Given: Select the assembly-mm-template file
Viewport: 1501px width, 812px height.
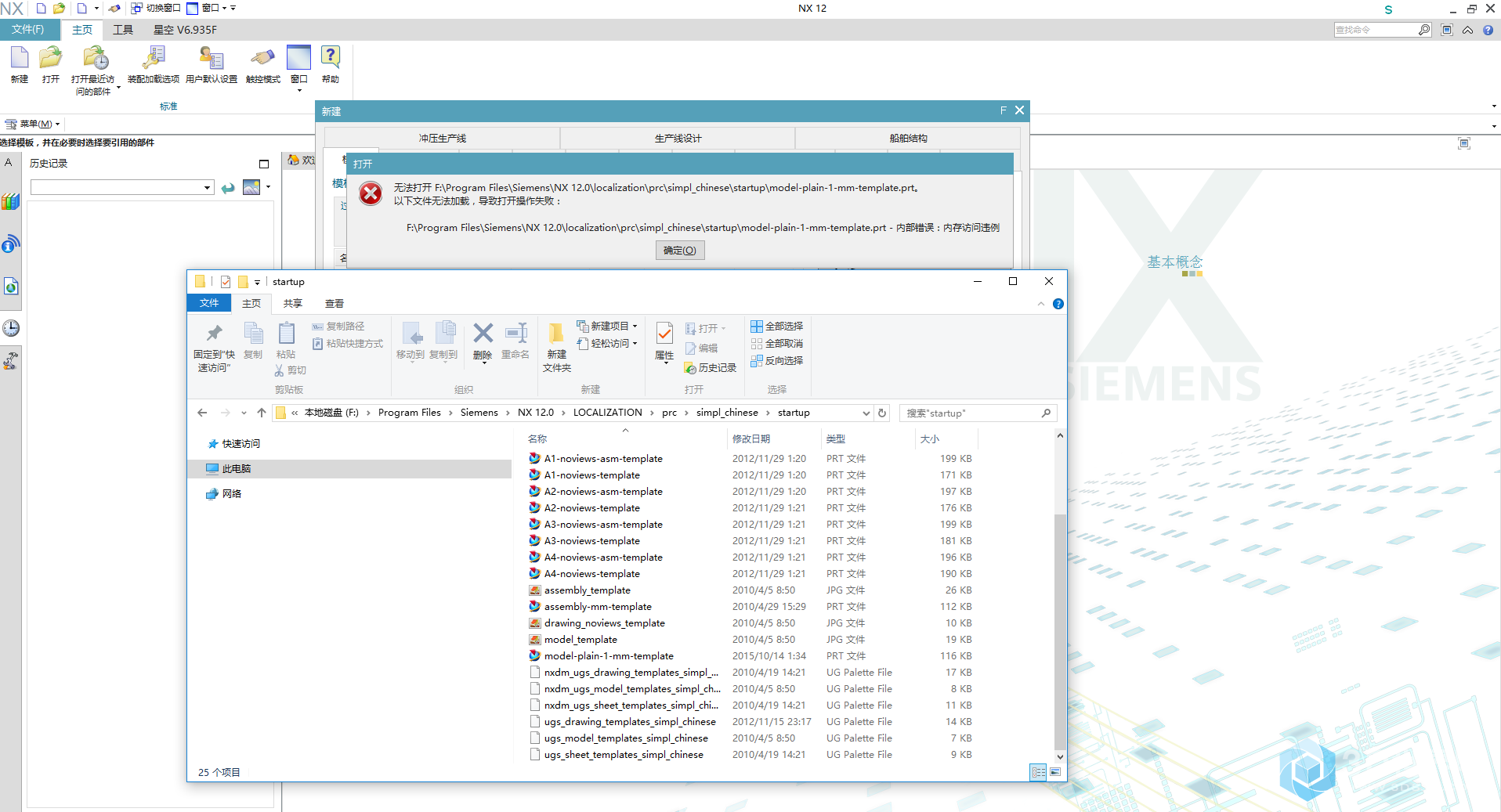Looking at the screenshot, I should (598, 607).
